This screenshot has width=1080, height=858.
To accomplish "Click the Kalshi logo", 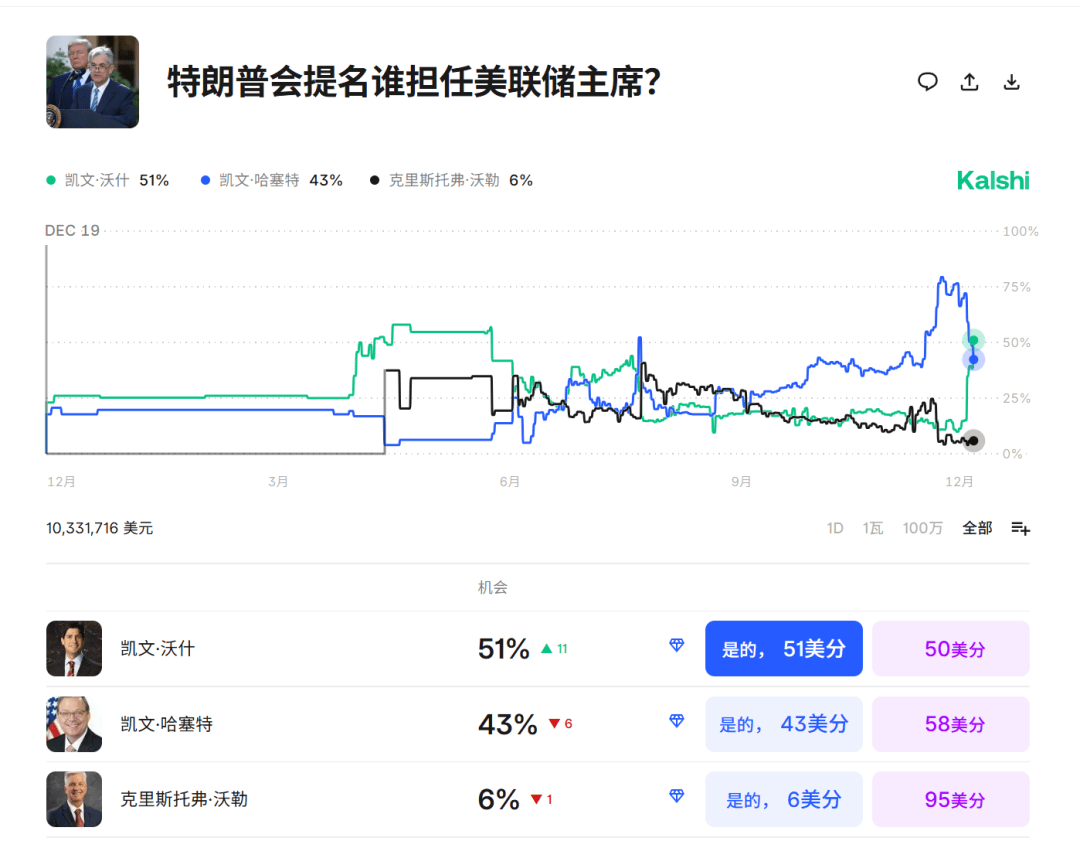I will pyautogui.click(x=993, y=180).
